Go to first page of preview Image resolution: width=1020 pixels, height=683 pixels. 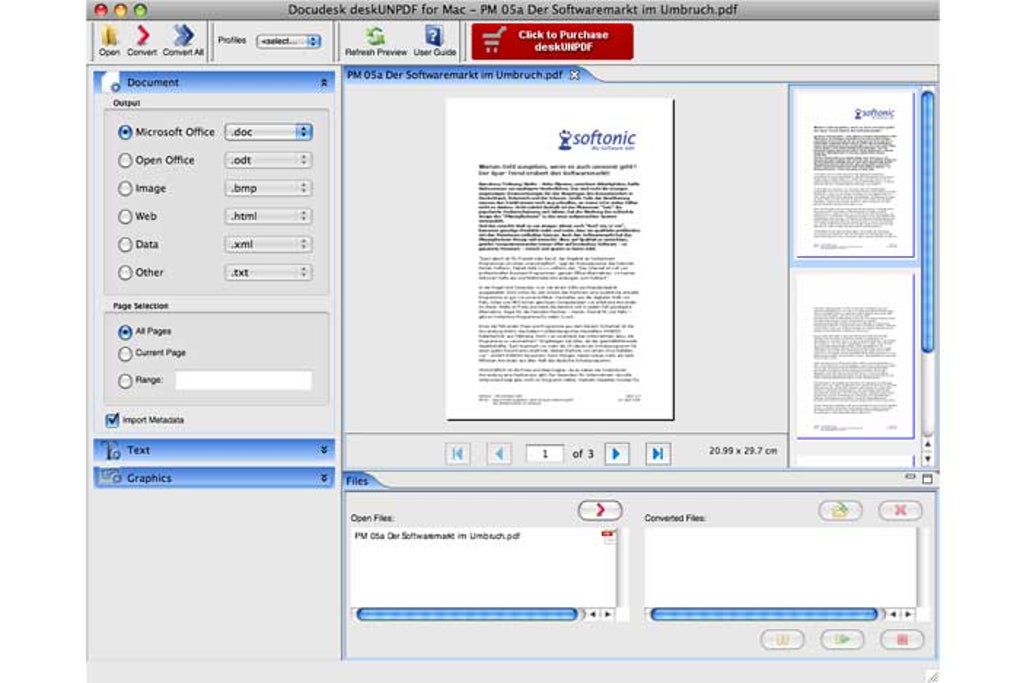[x=457, y=453]
